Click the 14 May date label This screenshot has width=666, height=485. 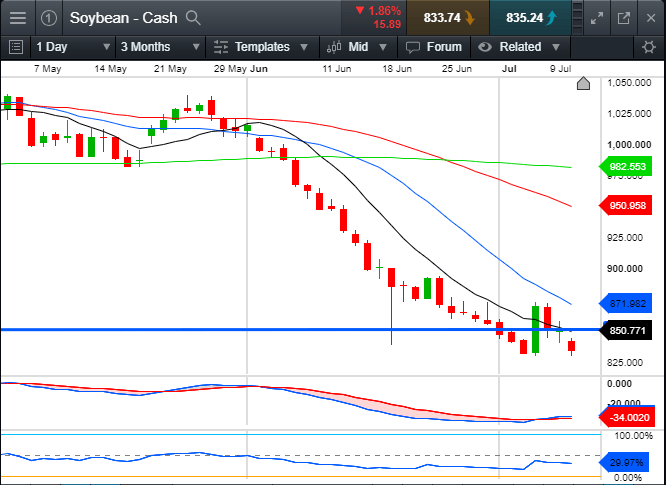click(x=110, y=69)
